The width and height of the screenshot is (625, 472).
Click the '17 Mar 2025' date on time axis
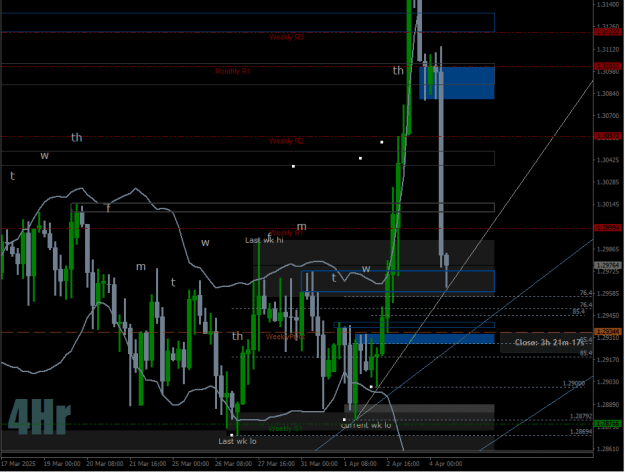point(18,464)
